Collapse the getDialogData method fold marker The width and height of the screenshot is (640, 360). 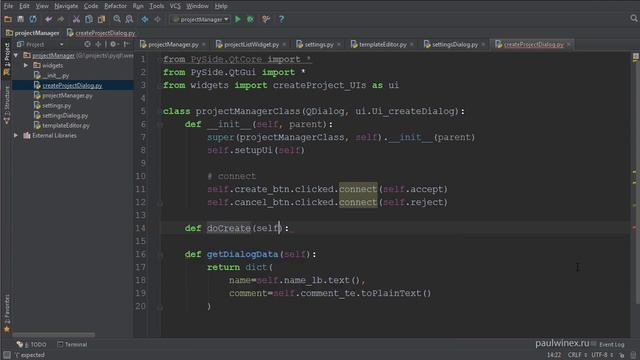tap(160, 254)
